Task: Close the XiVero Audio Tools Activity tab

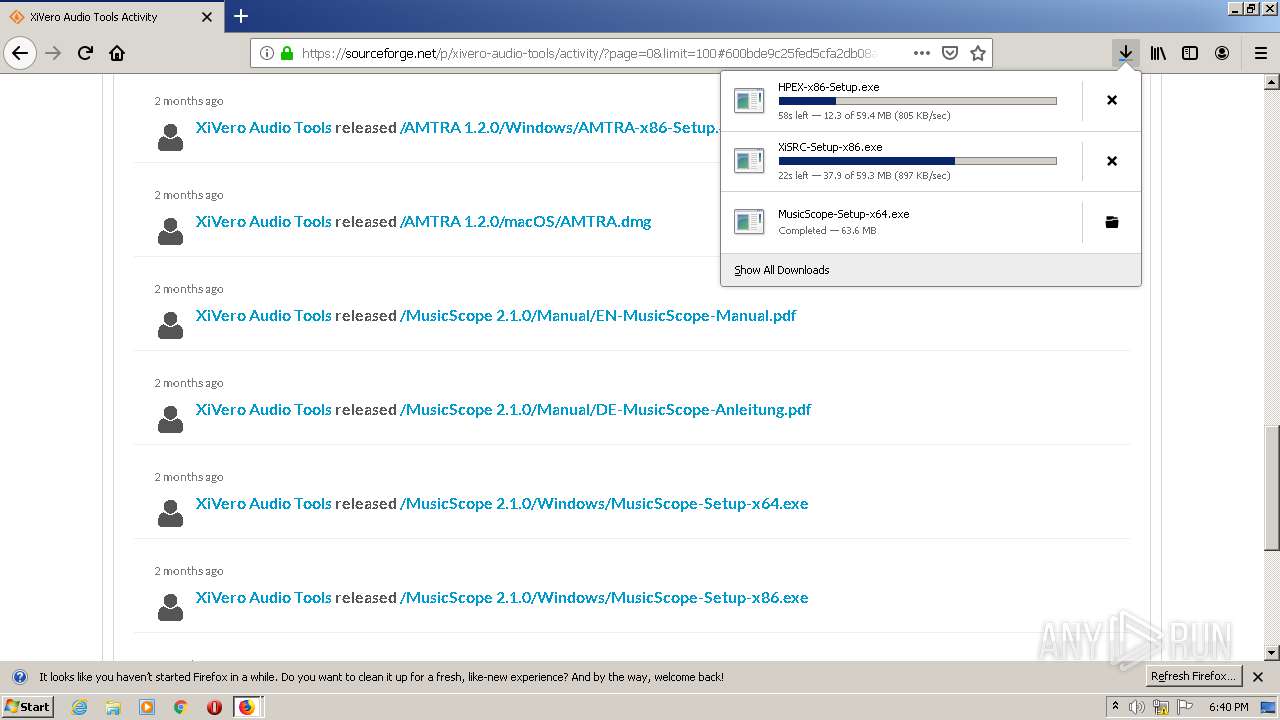Action: pyautogui.click(x=207, y=17)
